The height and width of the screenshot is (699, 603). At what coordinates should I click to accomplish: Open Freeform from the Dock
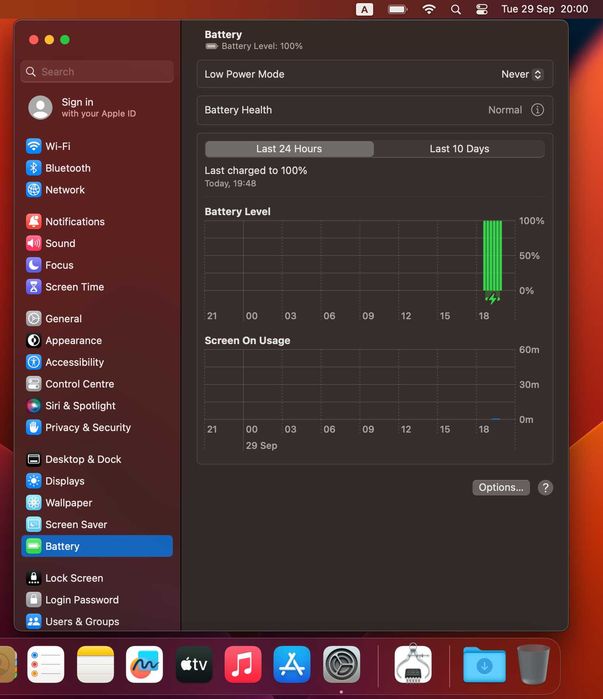(x=144, y=664)
